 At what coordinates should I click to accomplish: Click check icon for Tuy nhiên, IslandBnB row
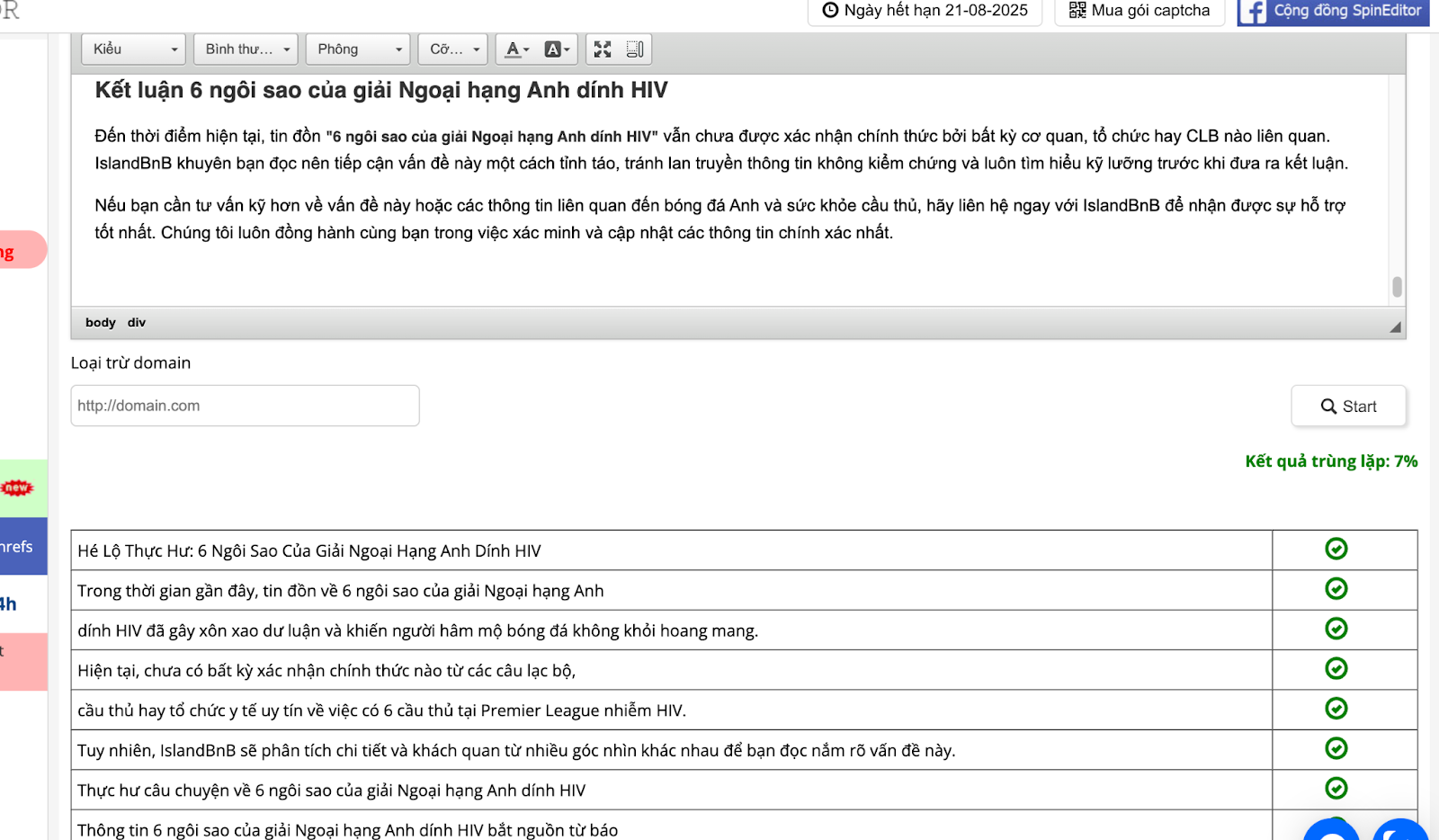pos(1336,748)
